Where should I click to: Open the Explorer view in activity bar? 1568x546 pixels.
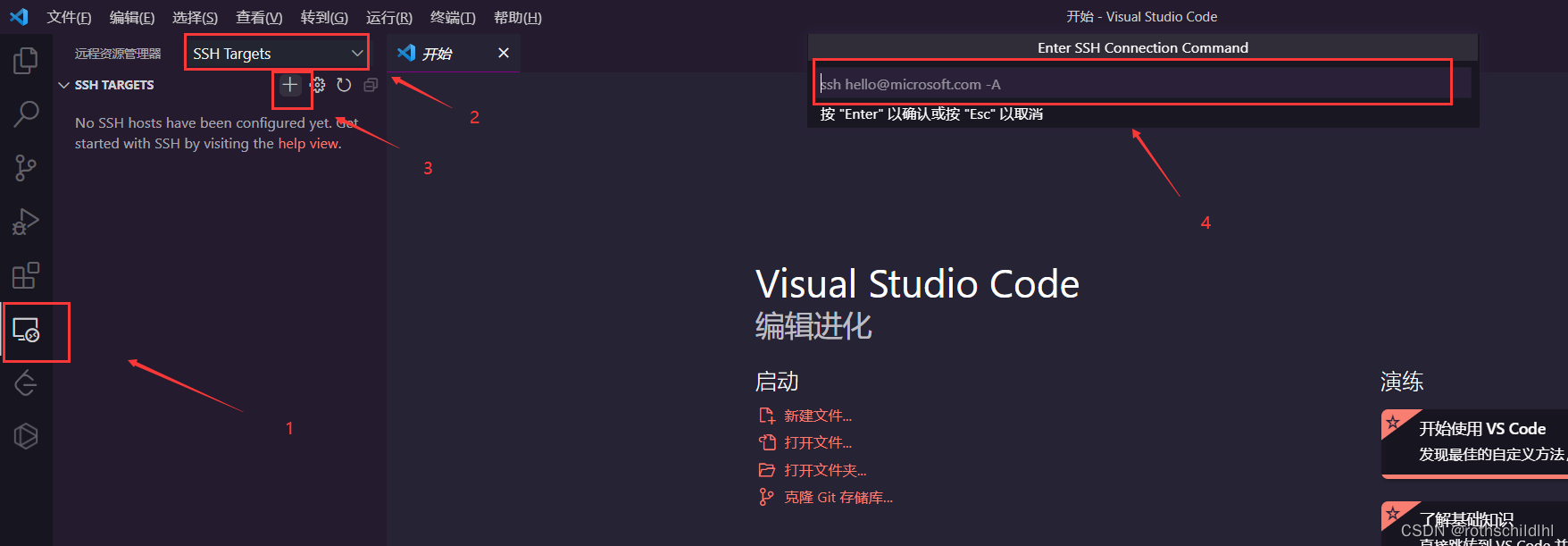[x=26, y=61]
